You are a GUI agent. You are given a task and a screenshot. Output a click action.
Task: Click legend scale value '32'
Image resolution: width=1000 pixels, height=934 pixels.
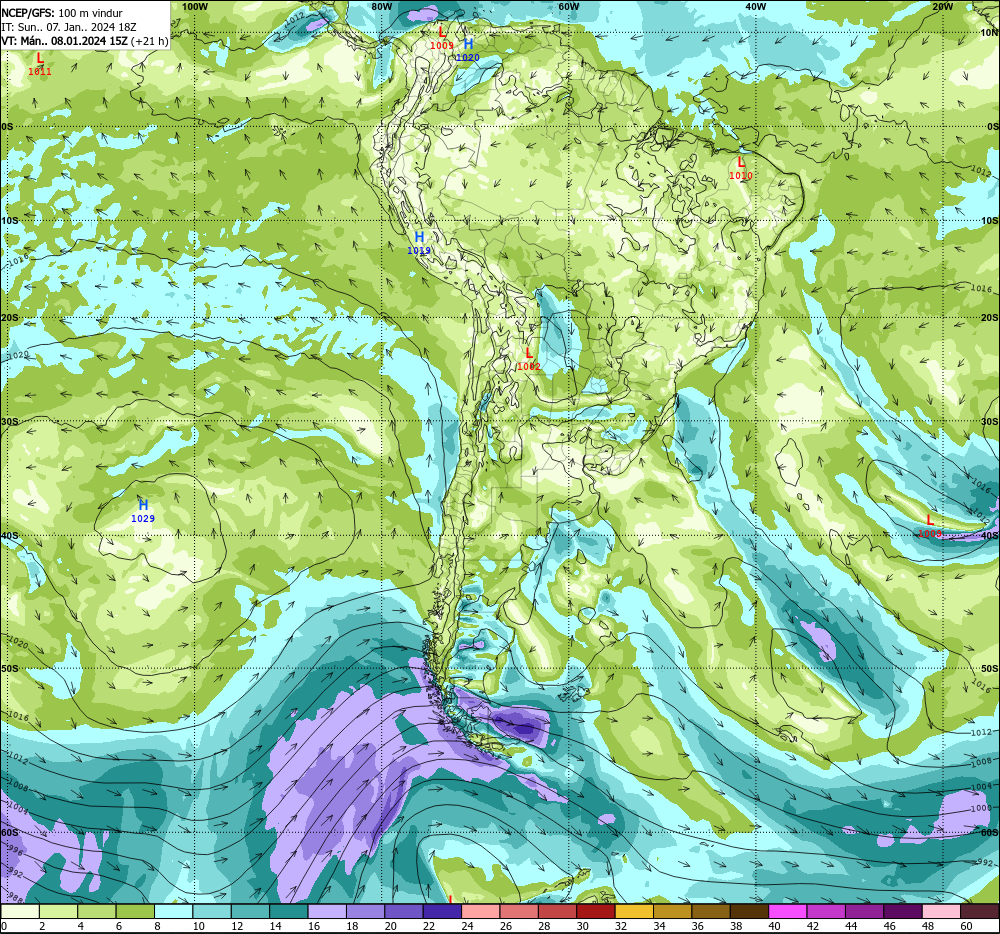[621, 926]
